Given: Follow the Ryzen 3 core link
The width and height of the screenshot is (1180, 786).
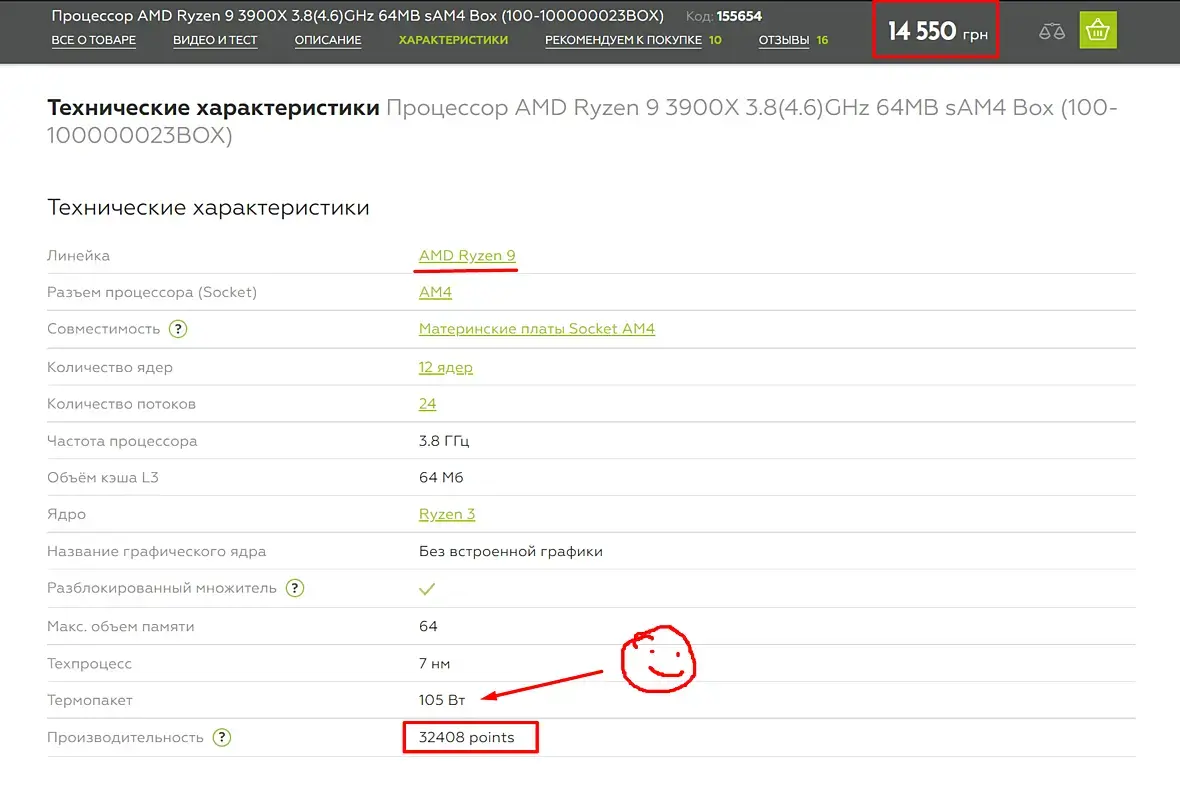Looking at the screenshot, I should 447,514.
